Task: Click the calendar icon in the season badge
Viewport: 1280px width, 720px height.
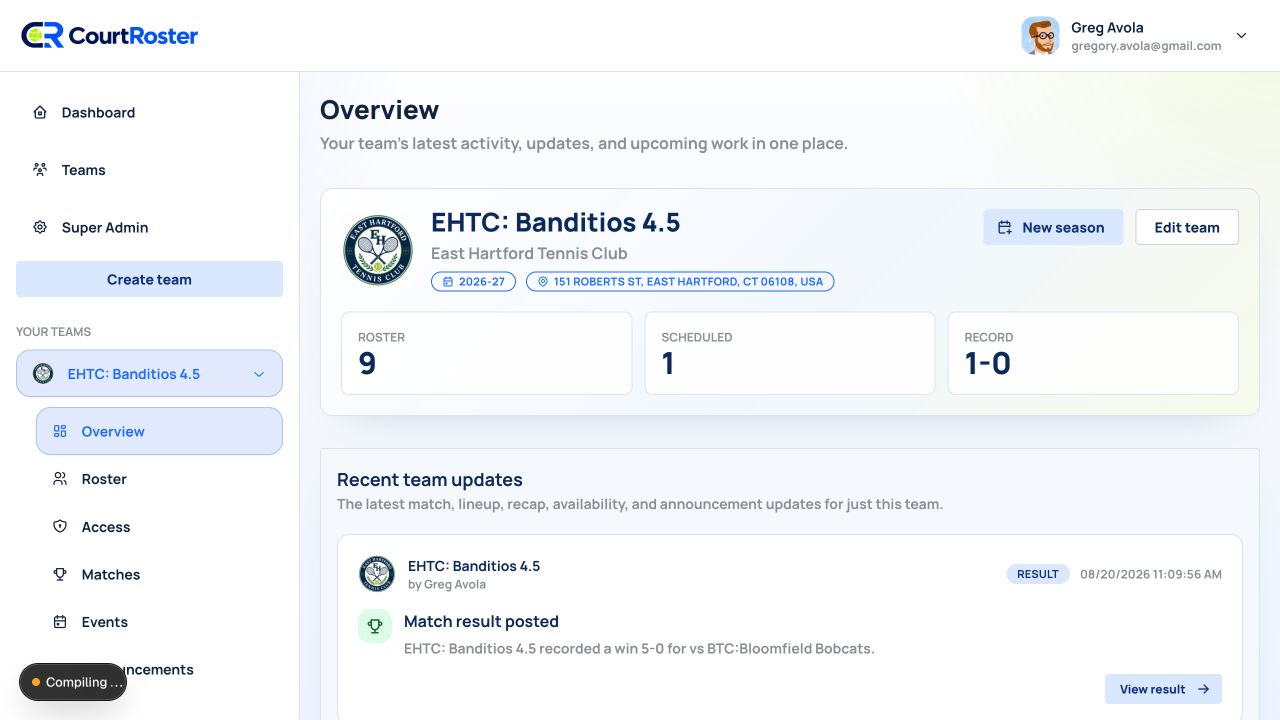Action: pos(448,282)
